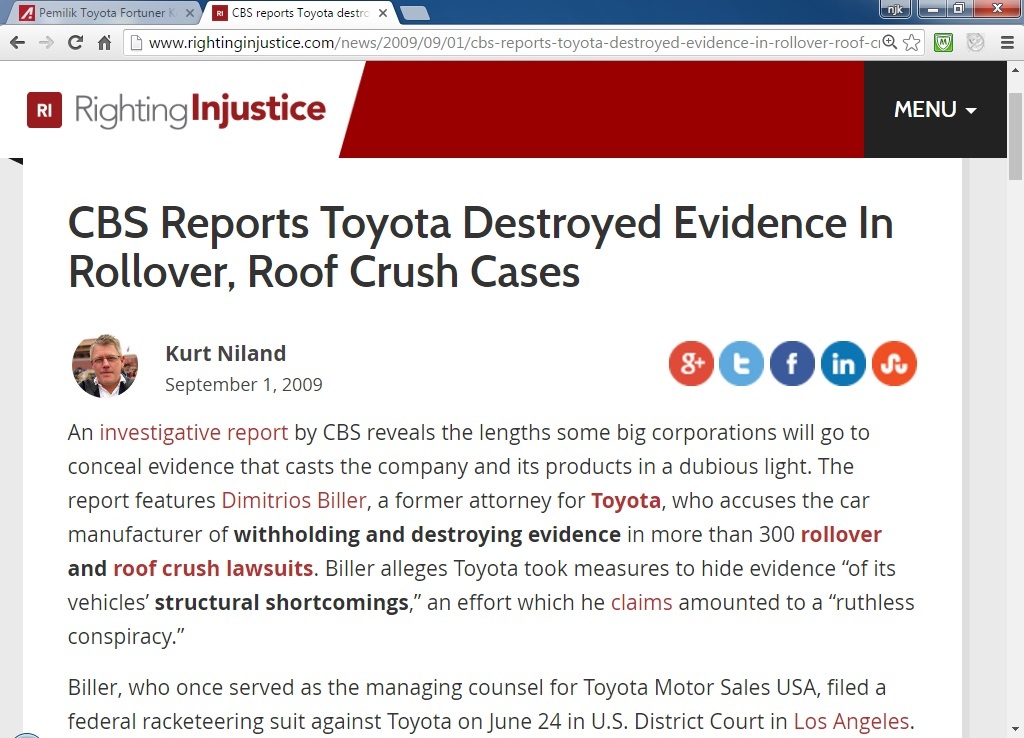1024x738 pixels.
Task: Select the CBS reports Toyota tab
Action: click(299, 12)
